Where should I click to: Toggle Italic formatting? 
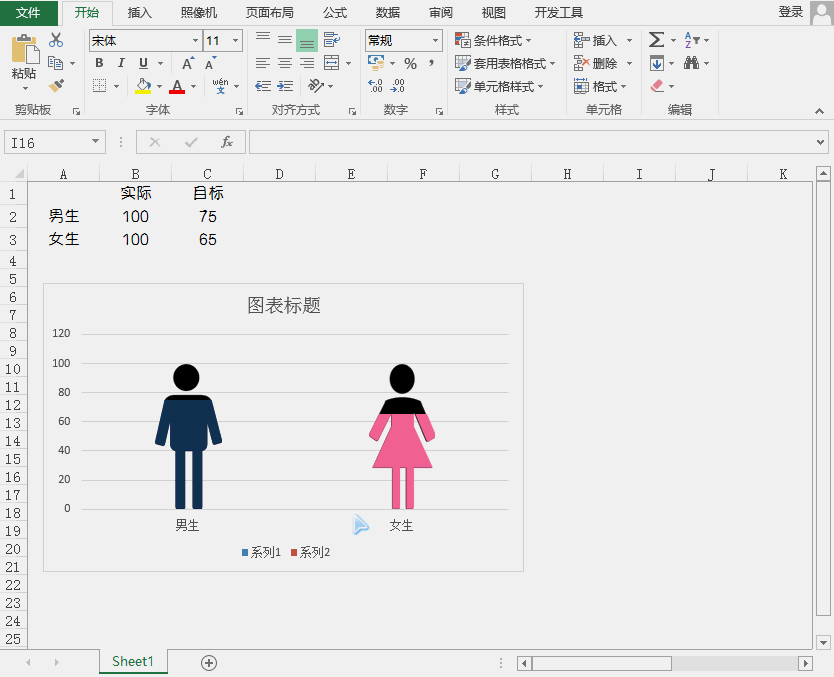pos(121,63)
